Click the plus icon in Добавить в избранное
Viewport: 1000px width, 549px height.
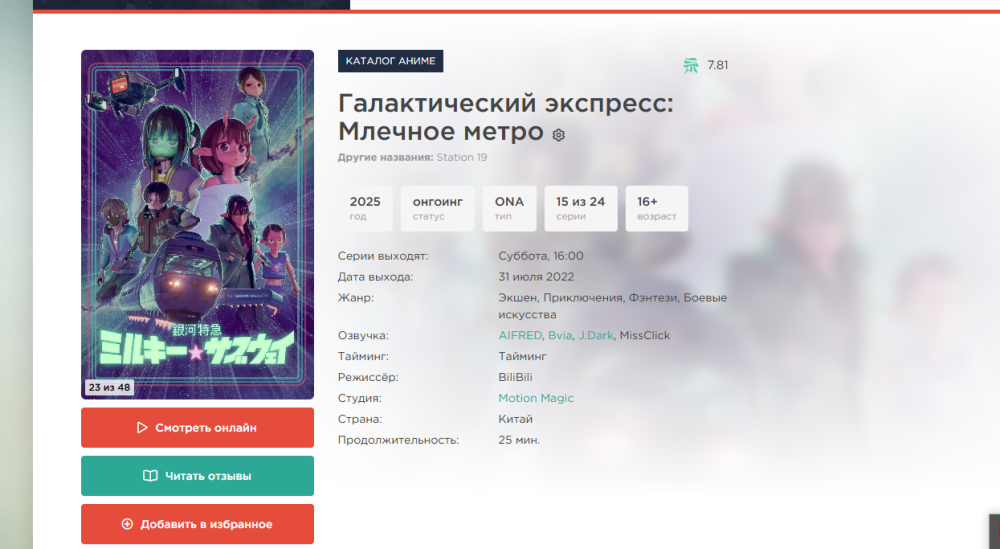(127, 524)
